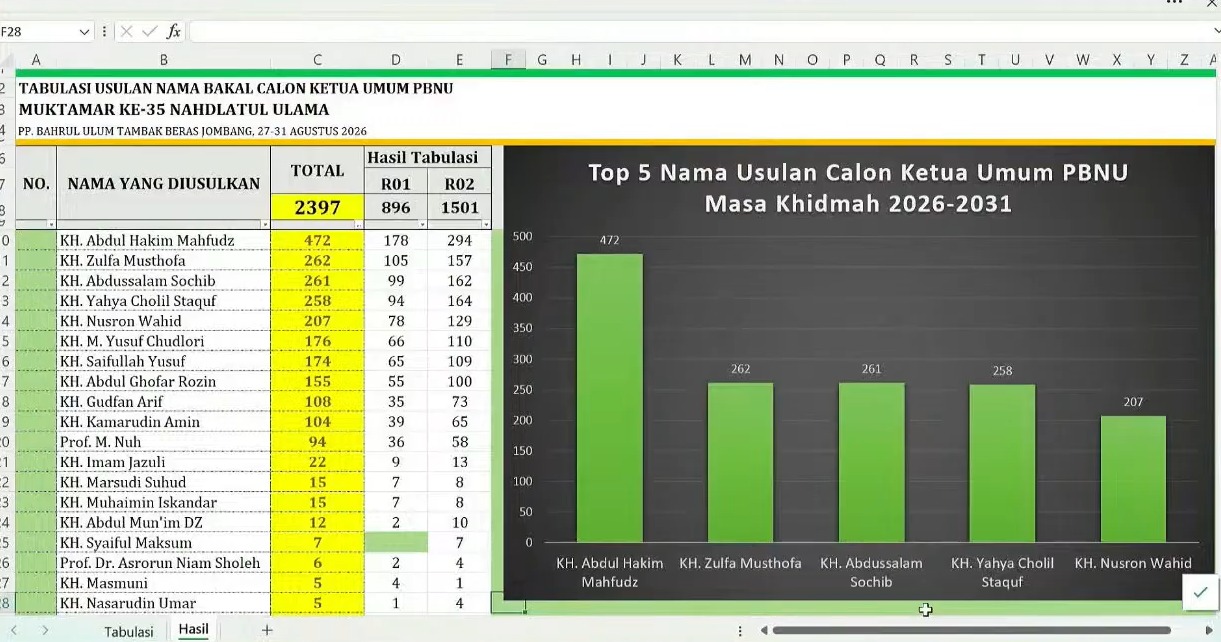Image resolution: width=1221 pixels, height=642 pixels.
Task: Click the KH. Nasarudin Umar name cell
Action: point(163,603)
